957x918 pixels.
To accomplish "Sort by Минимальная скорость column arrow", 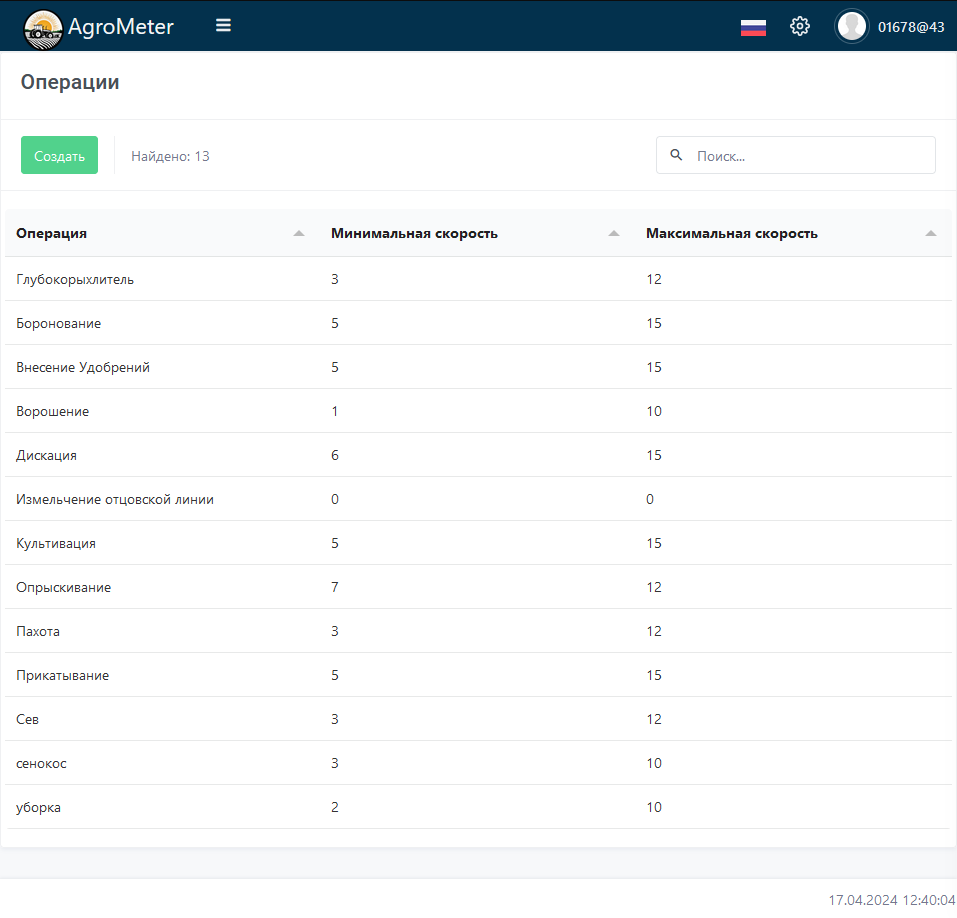I will tap(614, 234).
